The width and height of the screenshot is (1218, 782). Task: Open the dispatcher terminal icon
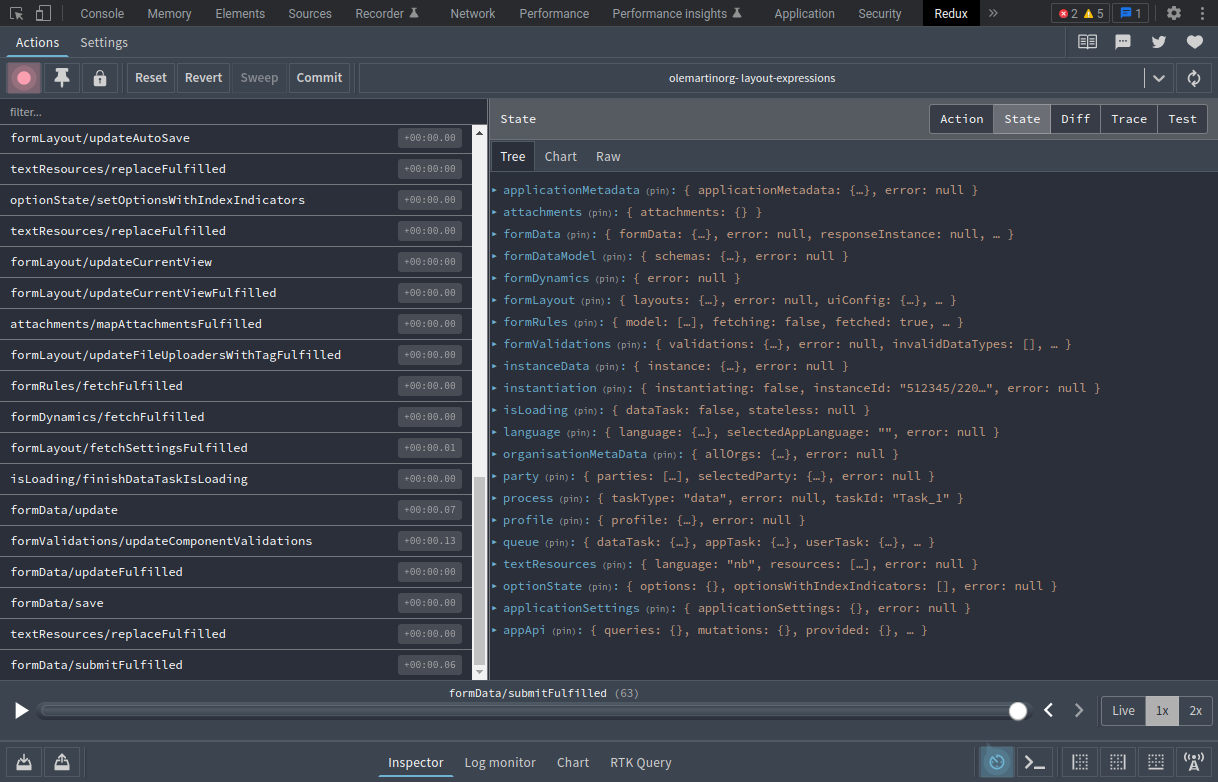[x=1035, y=762]
